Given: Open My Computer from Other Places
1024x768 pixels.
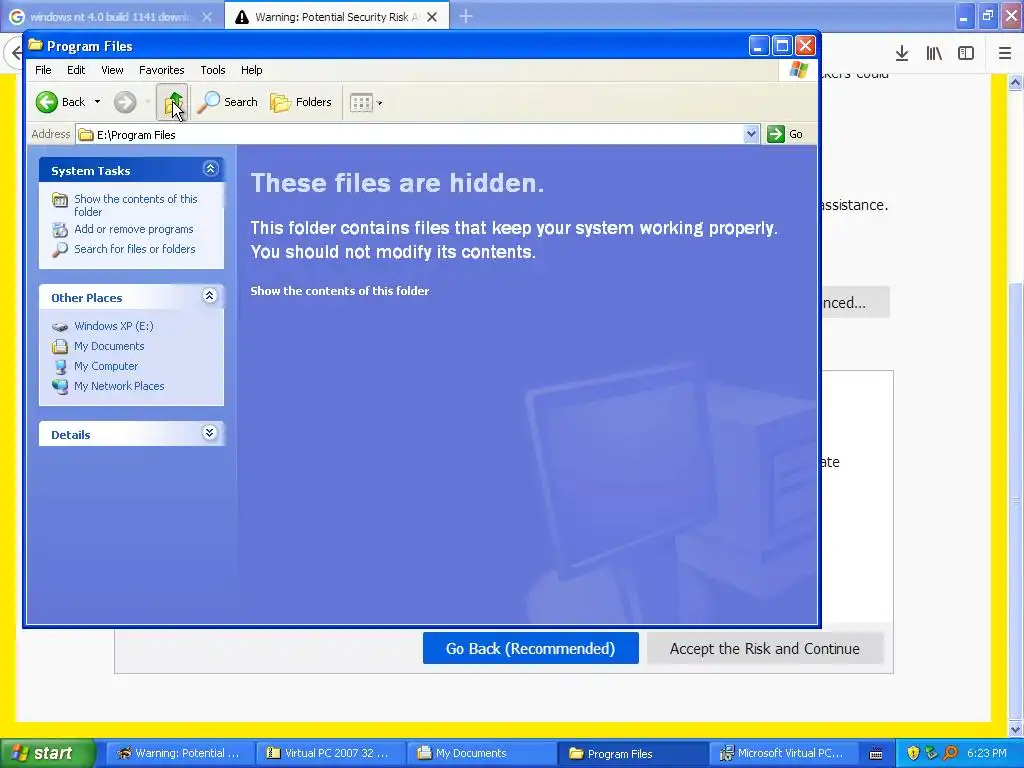Looking at the screenshot, I should 106,366.
